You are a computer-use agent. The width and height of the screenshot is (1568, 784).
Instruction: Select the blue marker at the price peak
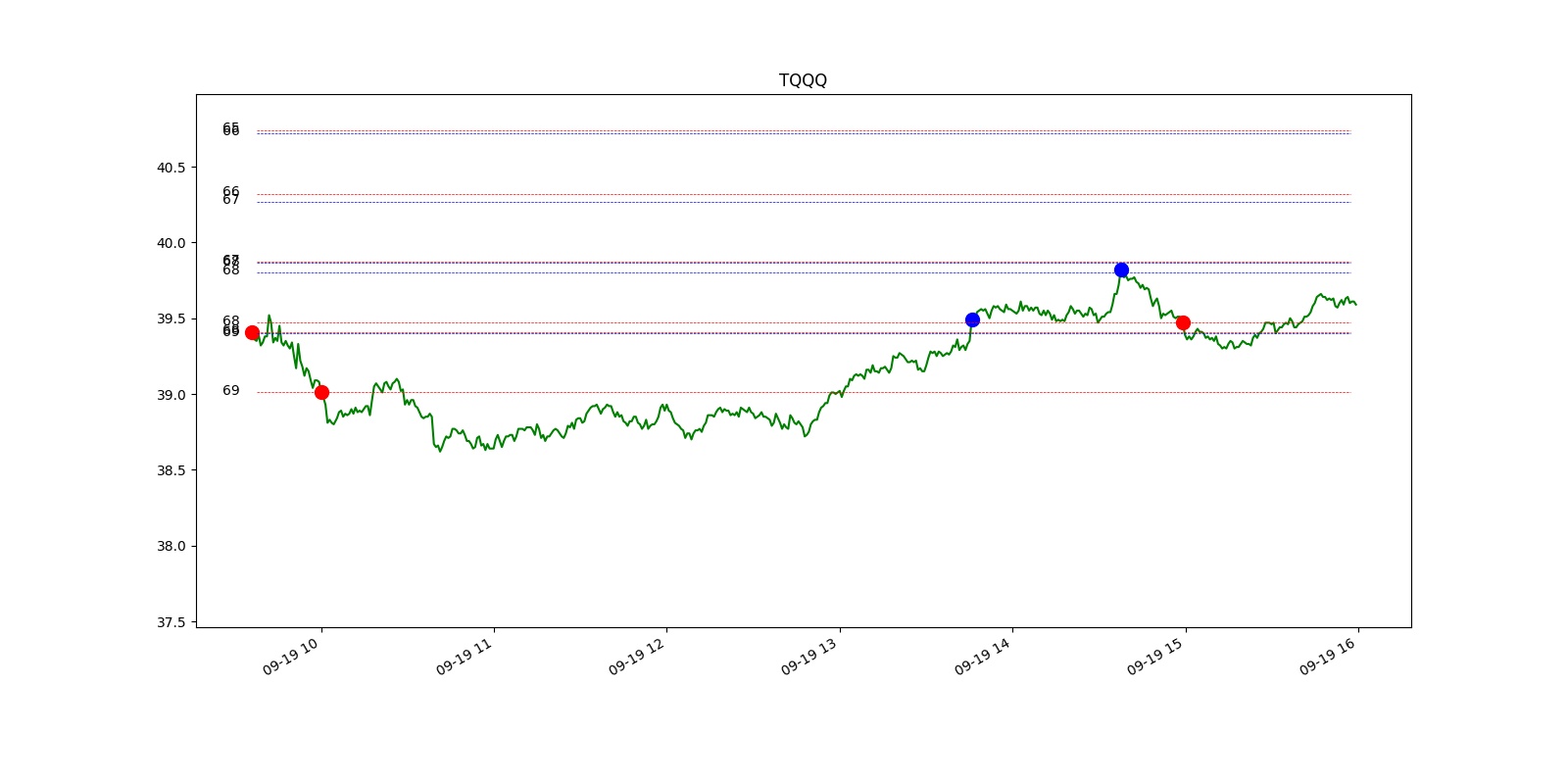click(1121, 269)
